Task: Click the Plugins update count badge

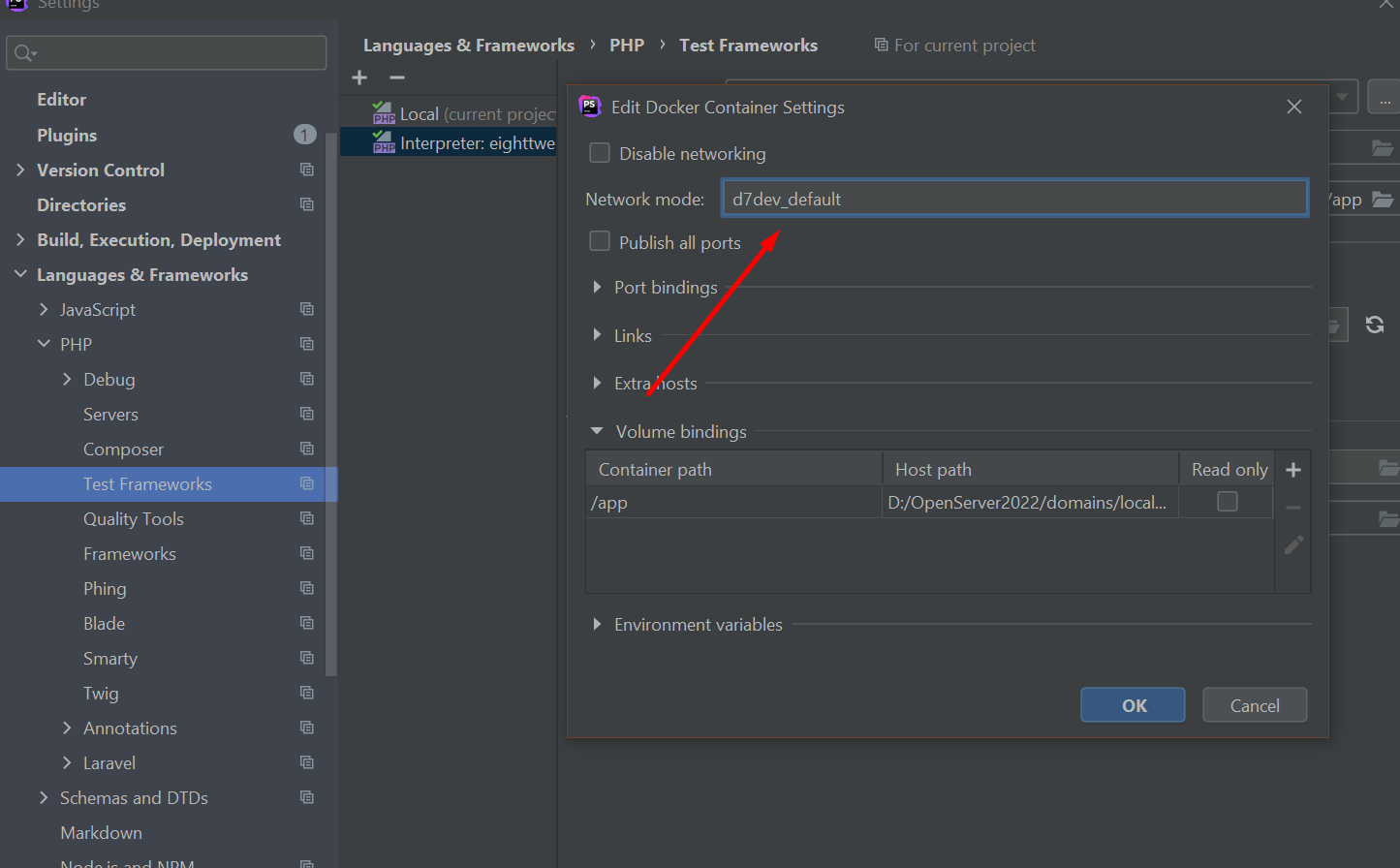Action: 305,135
